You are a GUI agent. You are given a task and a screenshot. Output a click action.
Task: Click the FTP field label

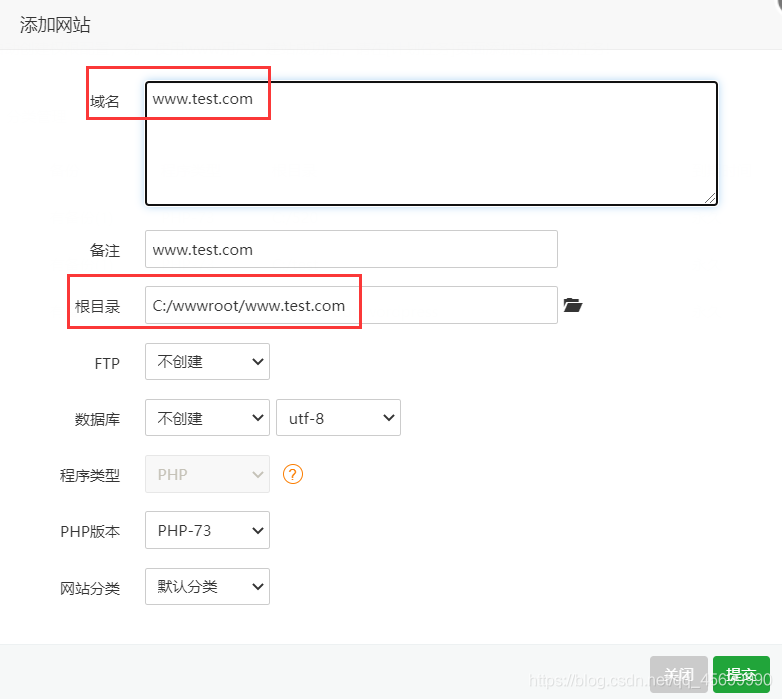click(107, 363)
